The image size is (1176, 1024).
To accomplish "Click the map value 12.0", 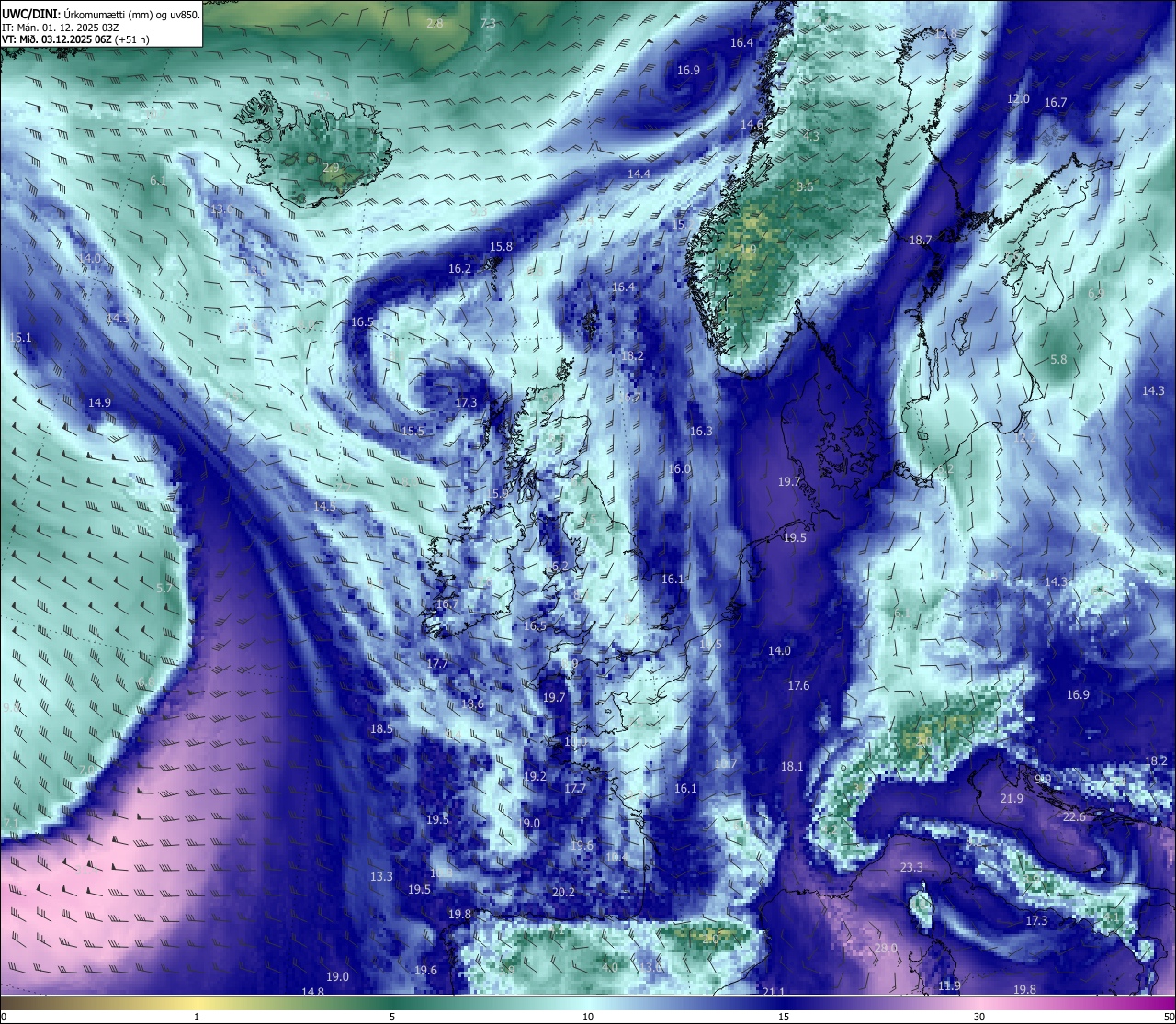I will point(1018,99).
